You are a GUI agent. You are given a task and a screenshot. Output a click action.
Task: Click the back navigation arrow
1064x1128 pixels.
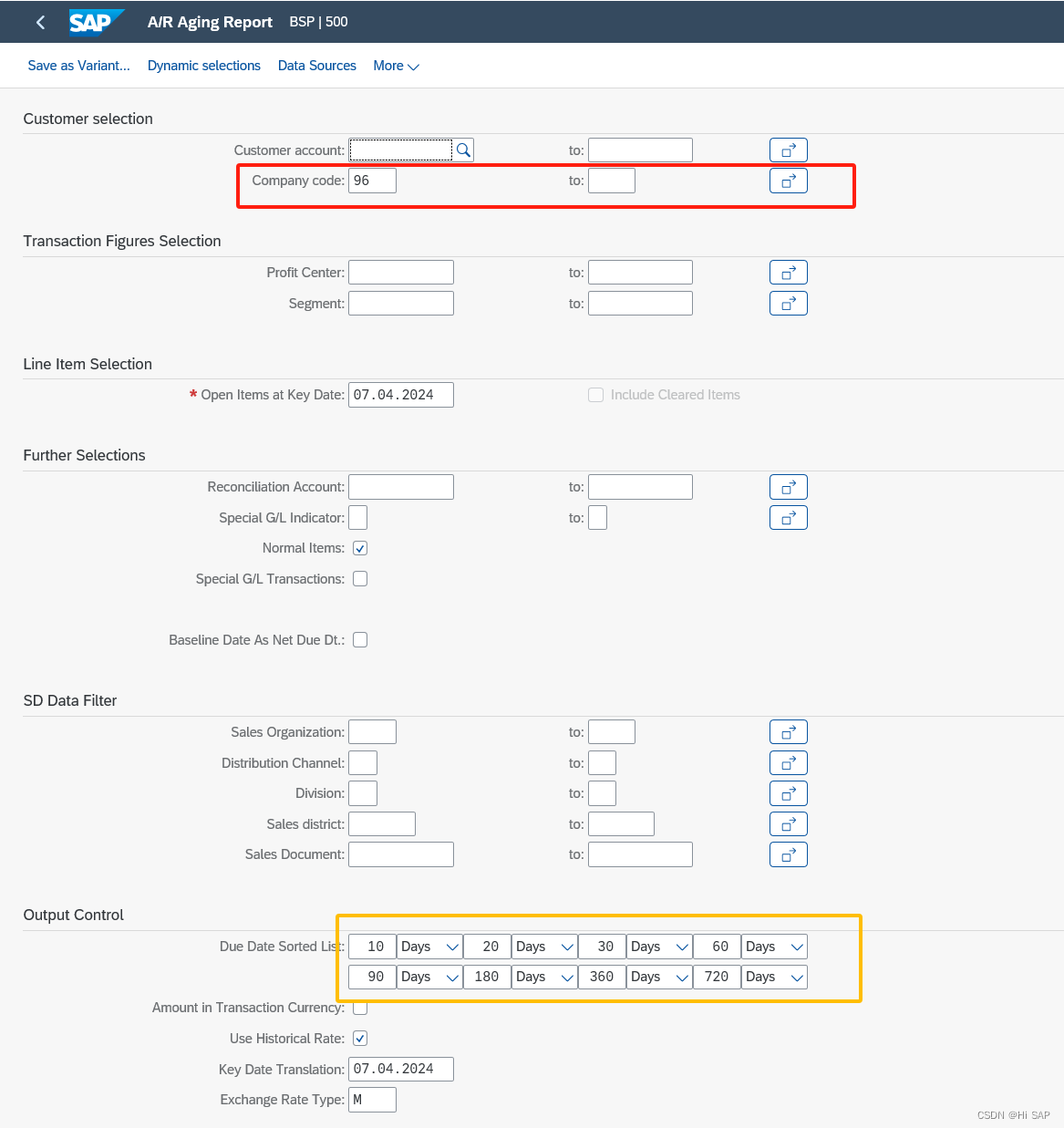(39, 21)
